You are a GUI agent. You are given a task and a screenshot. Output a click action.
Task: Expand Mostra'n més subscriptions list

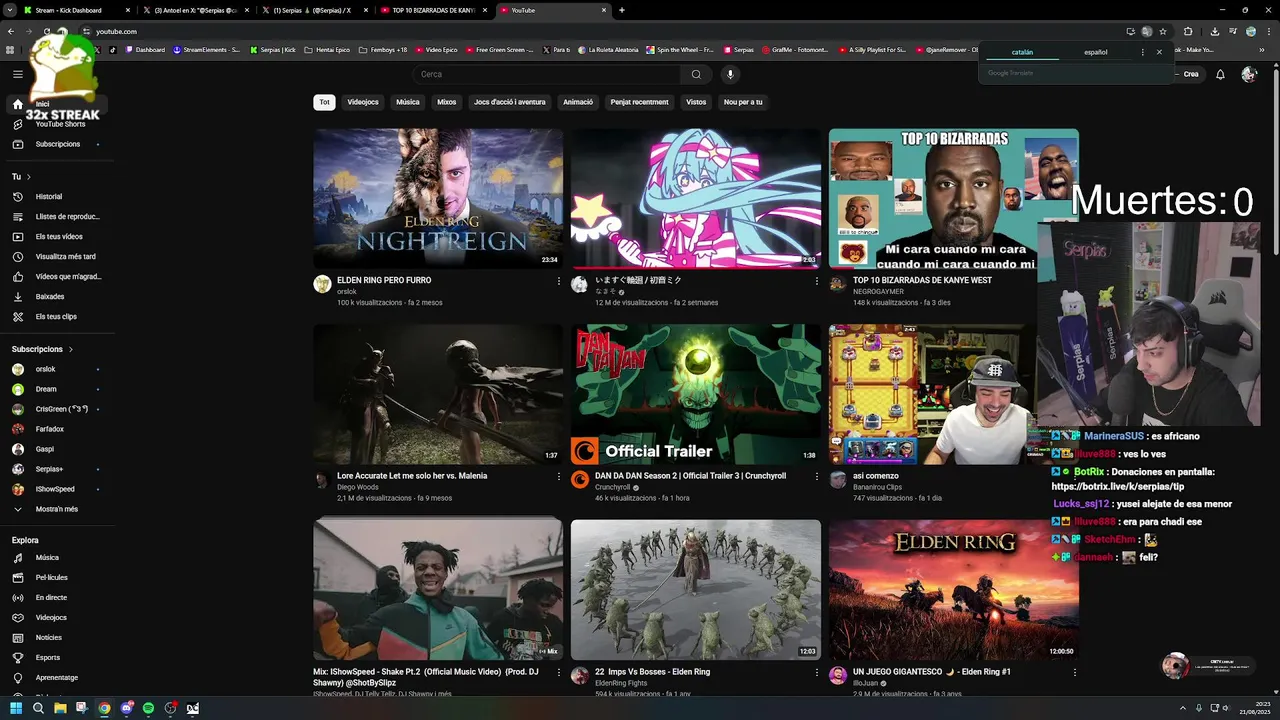pyautogui.click(x=57, y=509)
